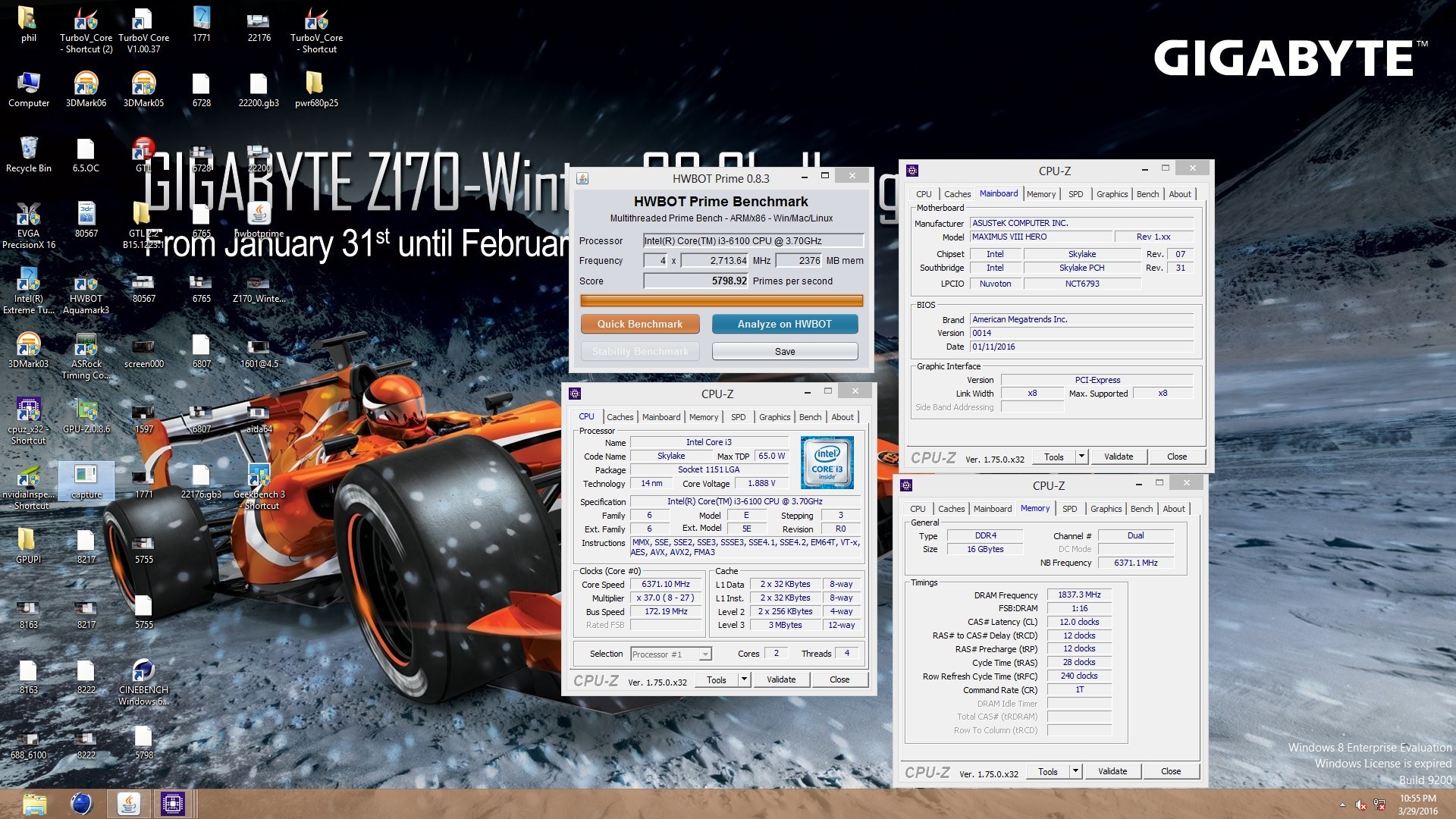Expand Tools dropdown arrow in Mainboard window
Screen dimensions: 1456x819
1081,457
